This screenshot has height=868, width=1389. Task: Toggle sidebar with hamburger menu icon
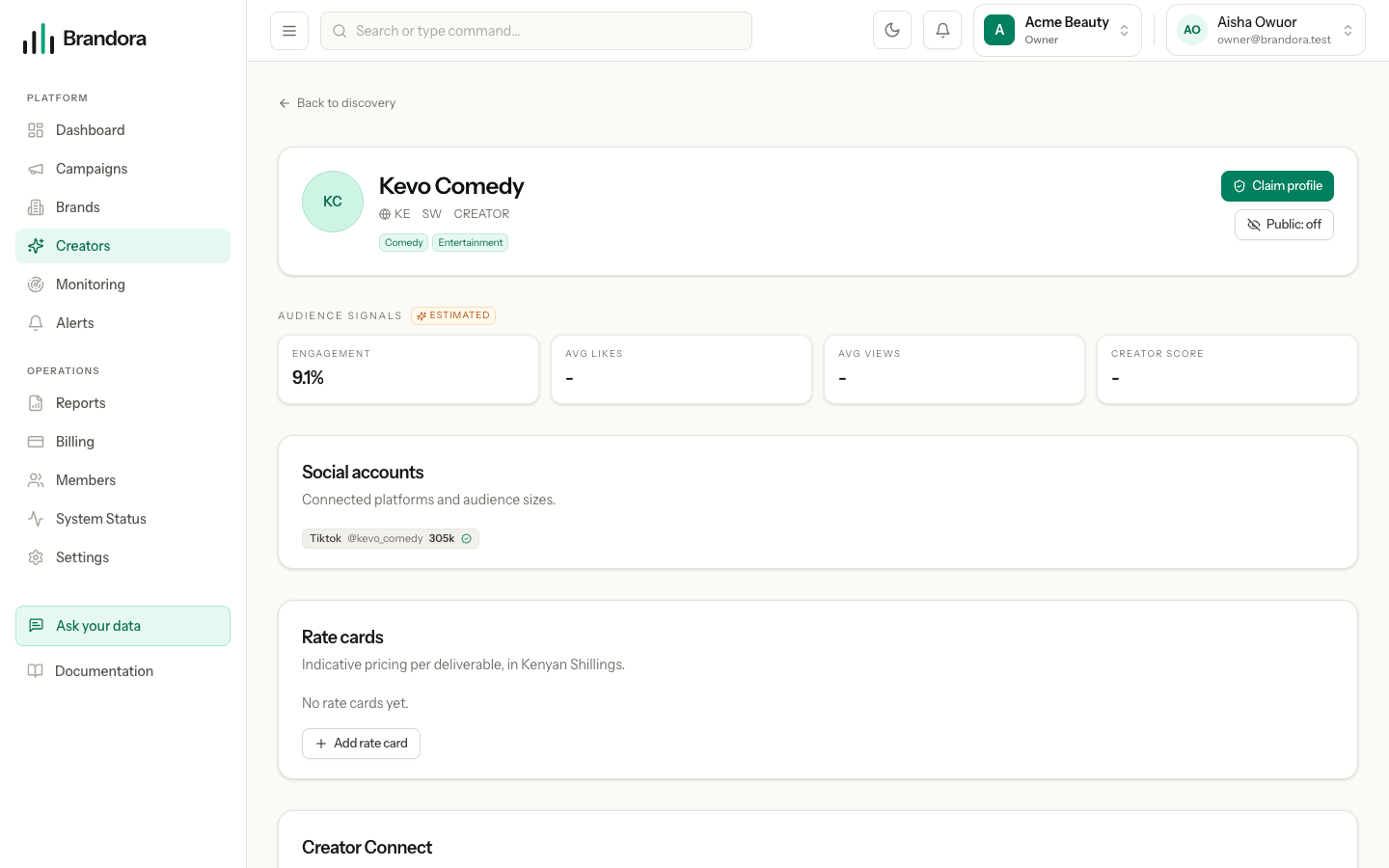[x=289, y=31]
